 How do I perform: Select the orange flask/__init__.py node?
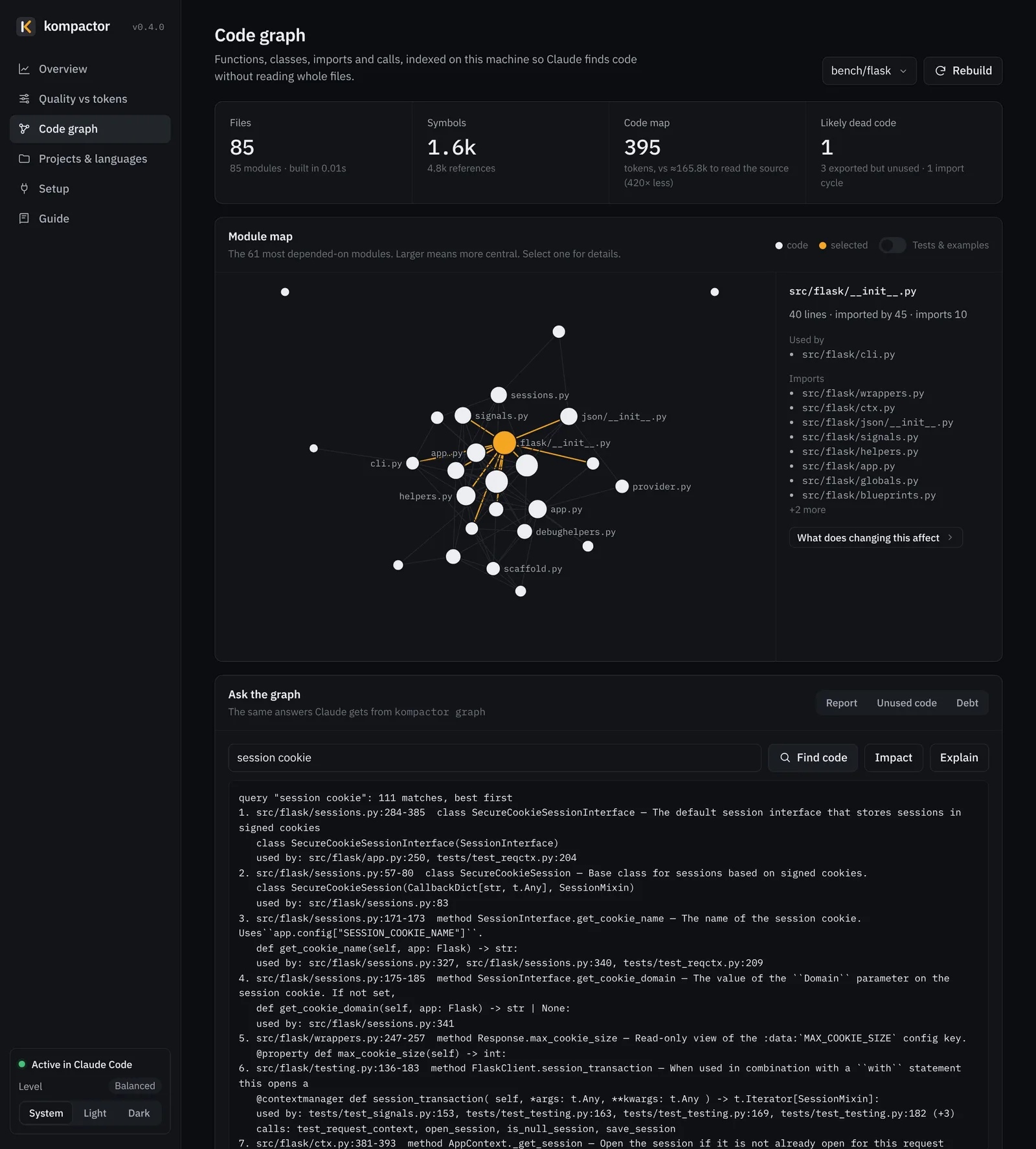click(504, 443)
